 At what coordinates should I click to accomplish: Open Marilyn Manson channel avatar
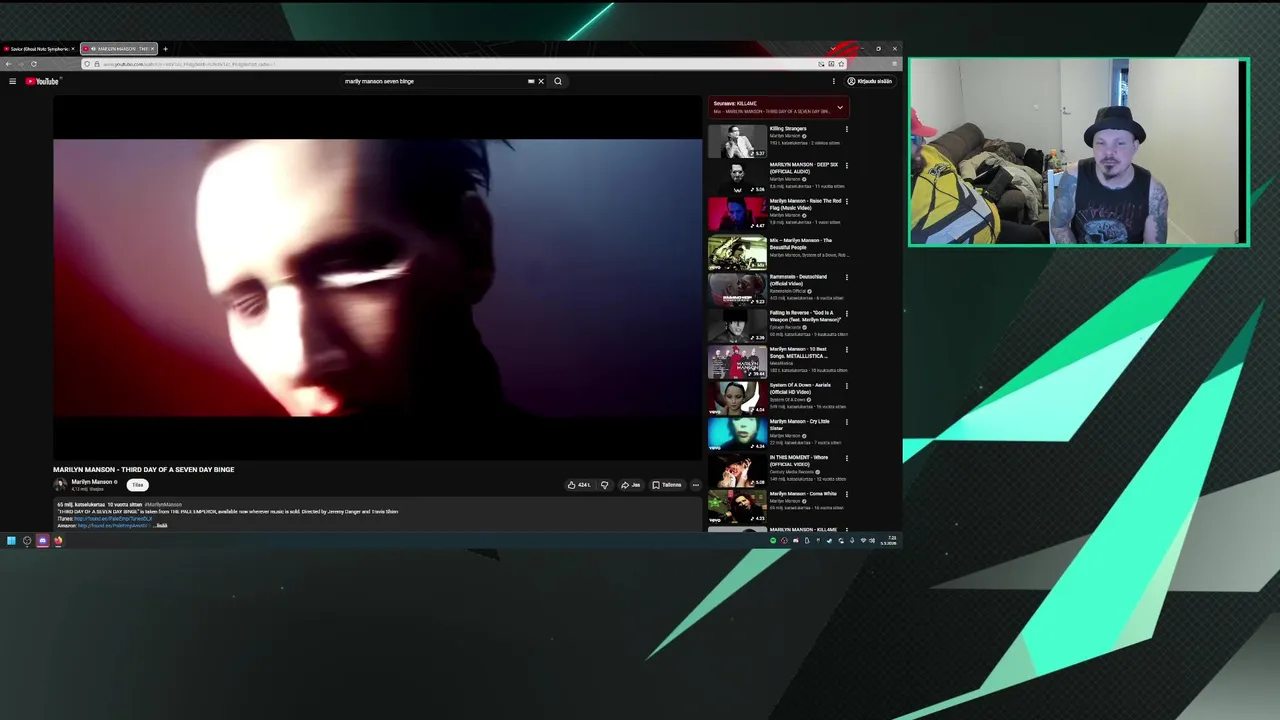pos(60,484)
